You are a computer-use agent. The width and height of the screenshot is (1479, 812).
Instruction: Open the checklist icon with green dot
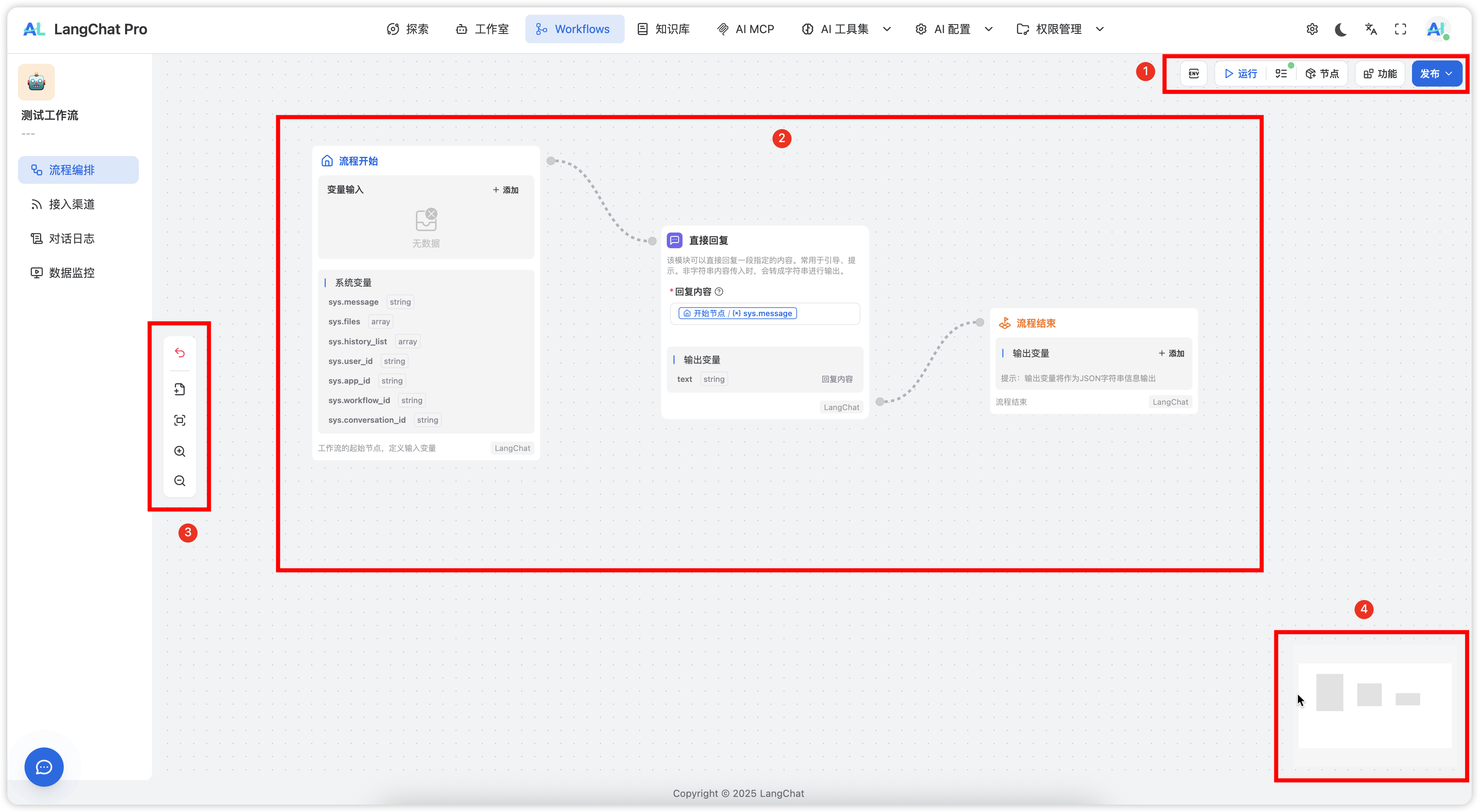(x=1281, y=74)
